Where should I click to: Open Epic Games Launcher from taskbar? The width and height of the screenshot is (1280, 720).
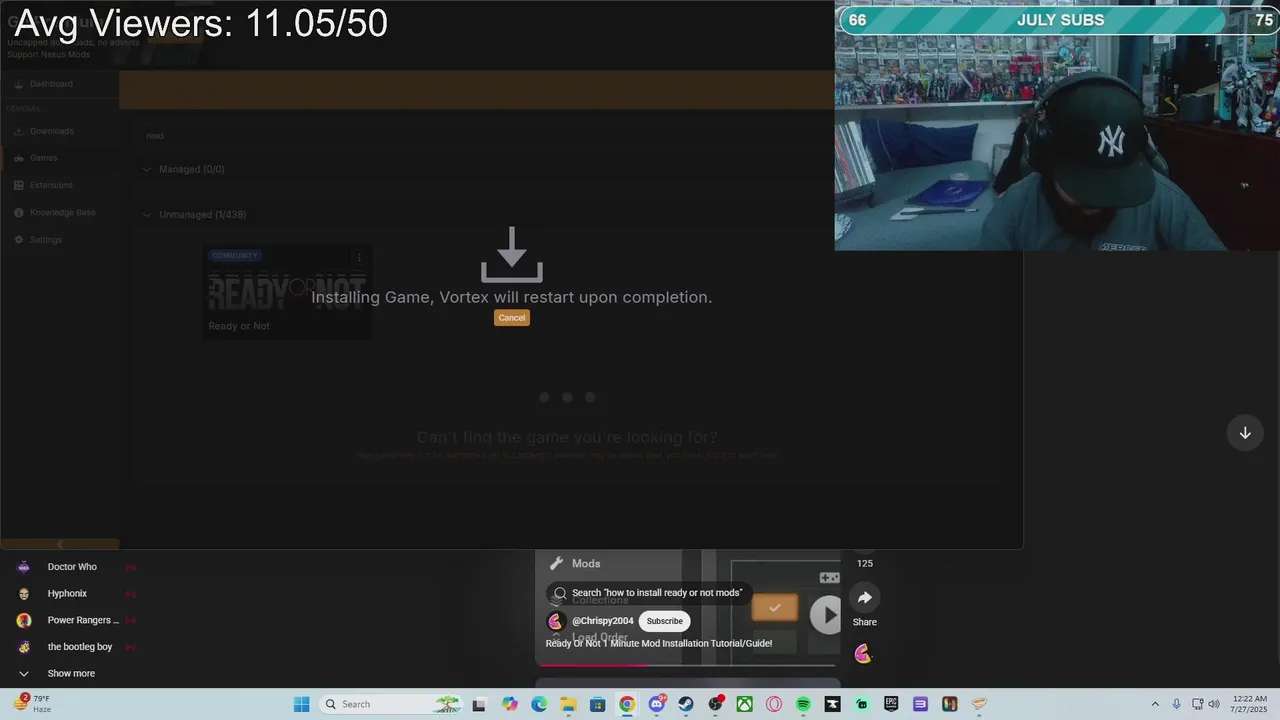(891, 705)
